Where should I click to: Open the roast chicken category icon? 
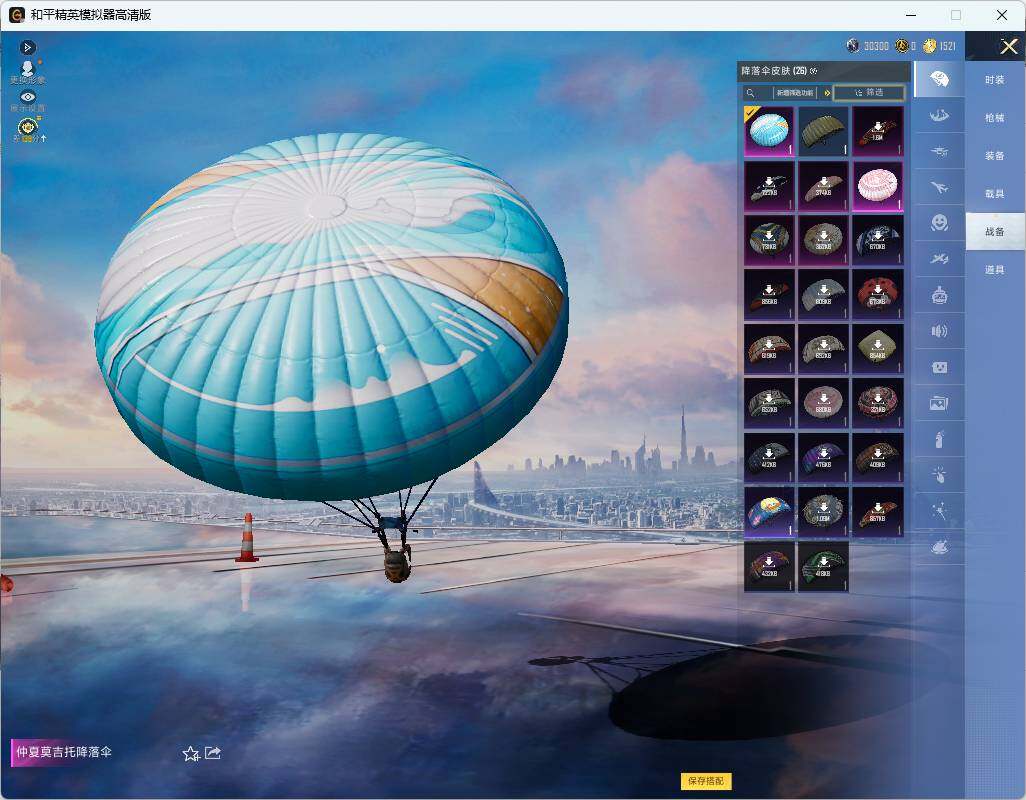[x=939, y=546]
